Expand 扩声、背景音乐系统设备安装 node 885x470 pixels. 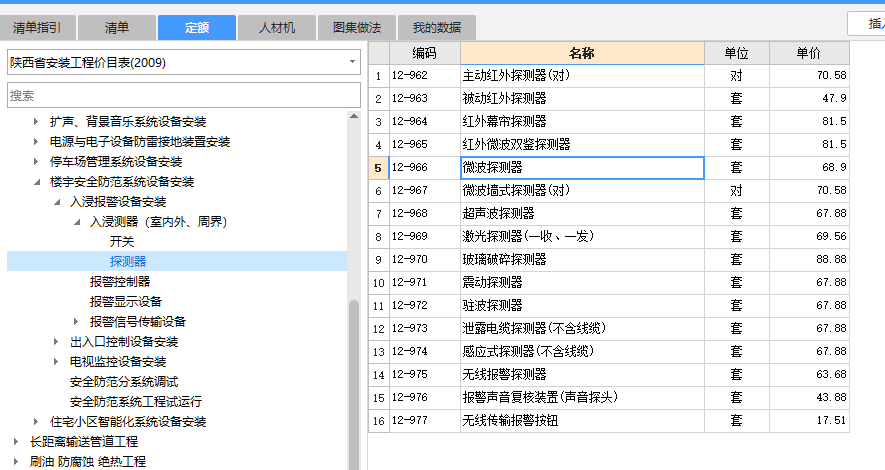(36, 121)
